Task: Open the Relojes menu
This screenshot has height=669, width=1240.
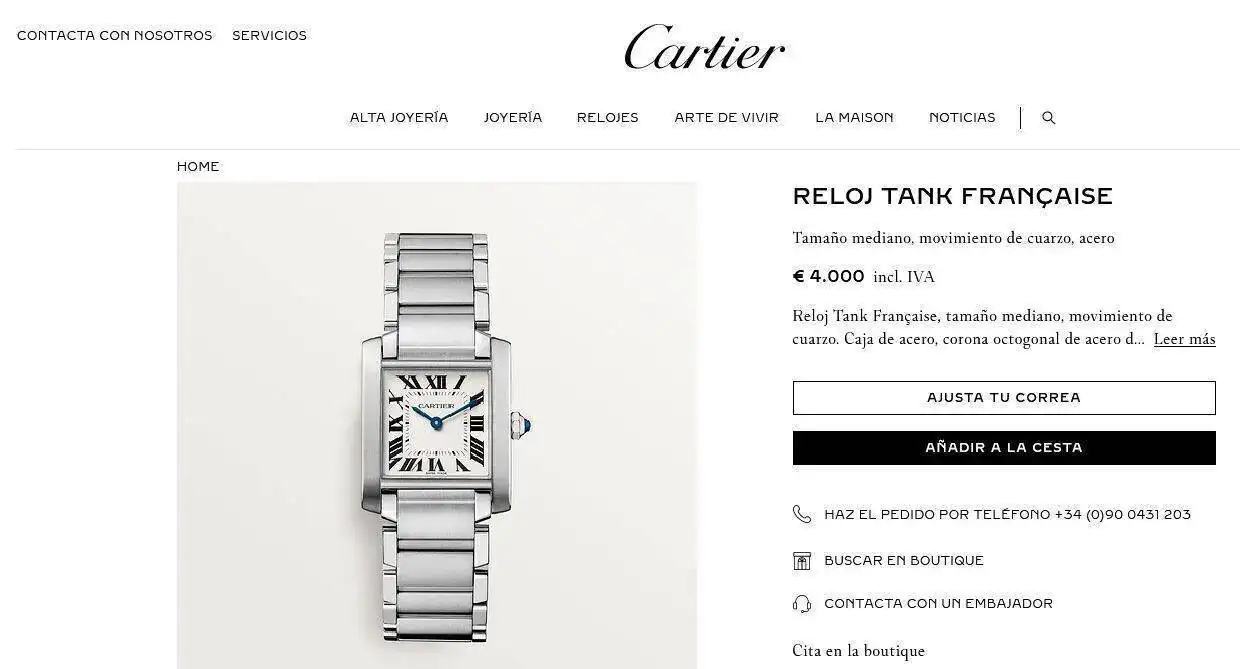Action: pos(608,118)
